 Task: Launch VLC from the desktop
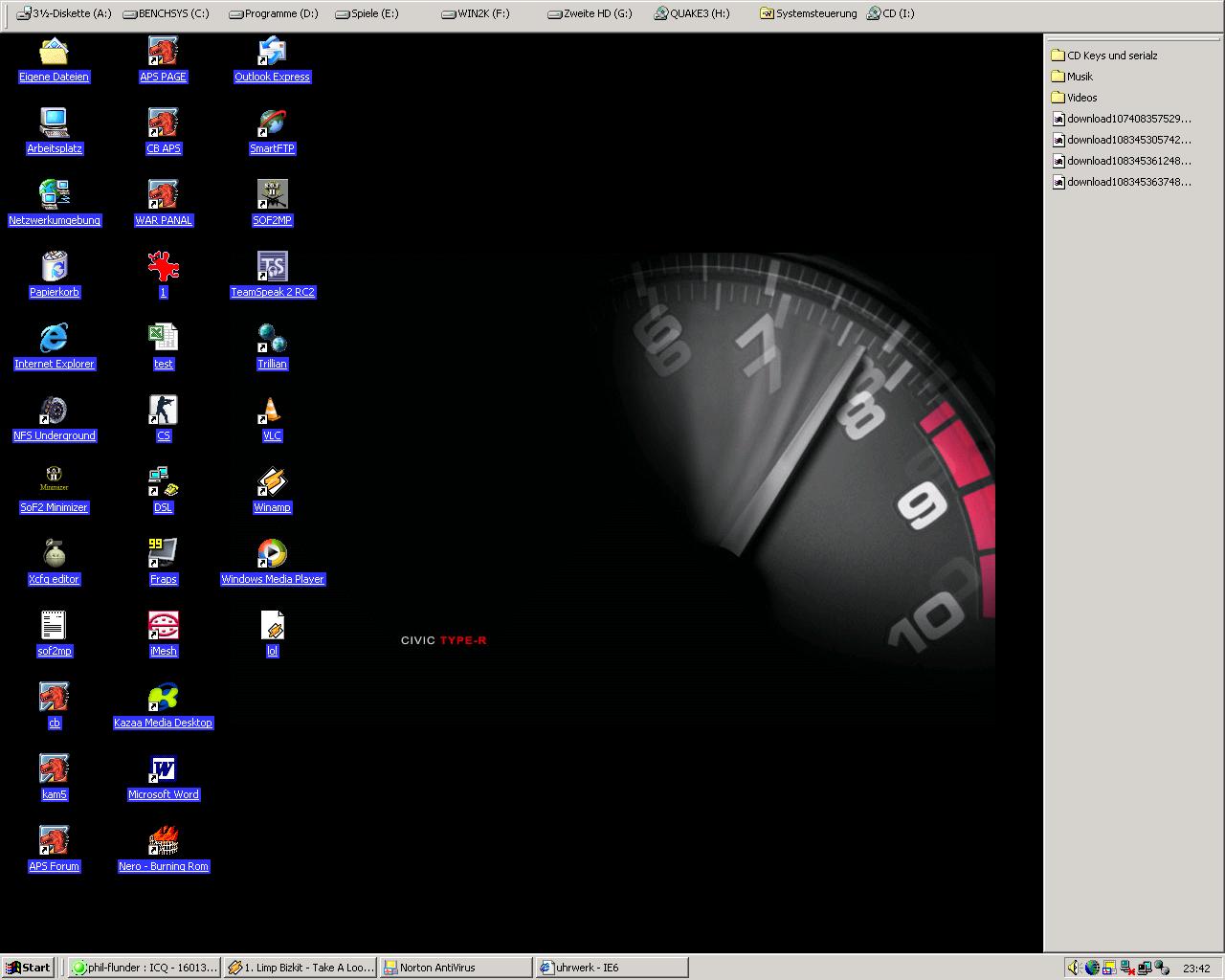tap(272, 411)
